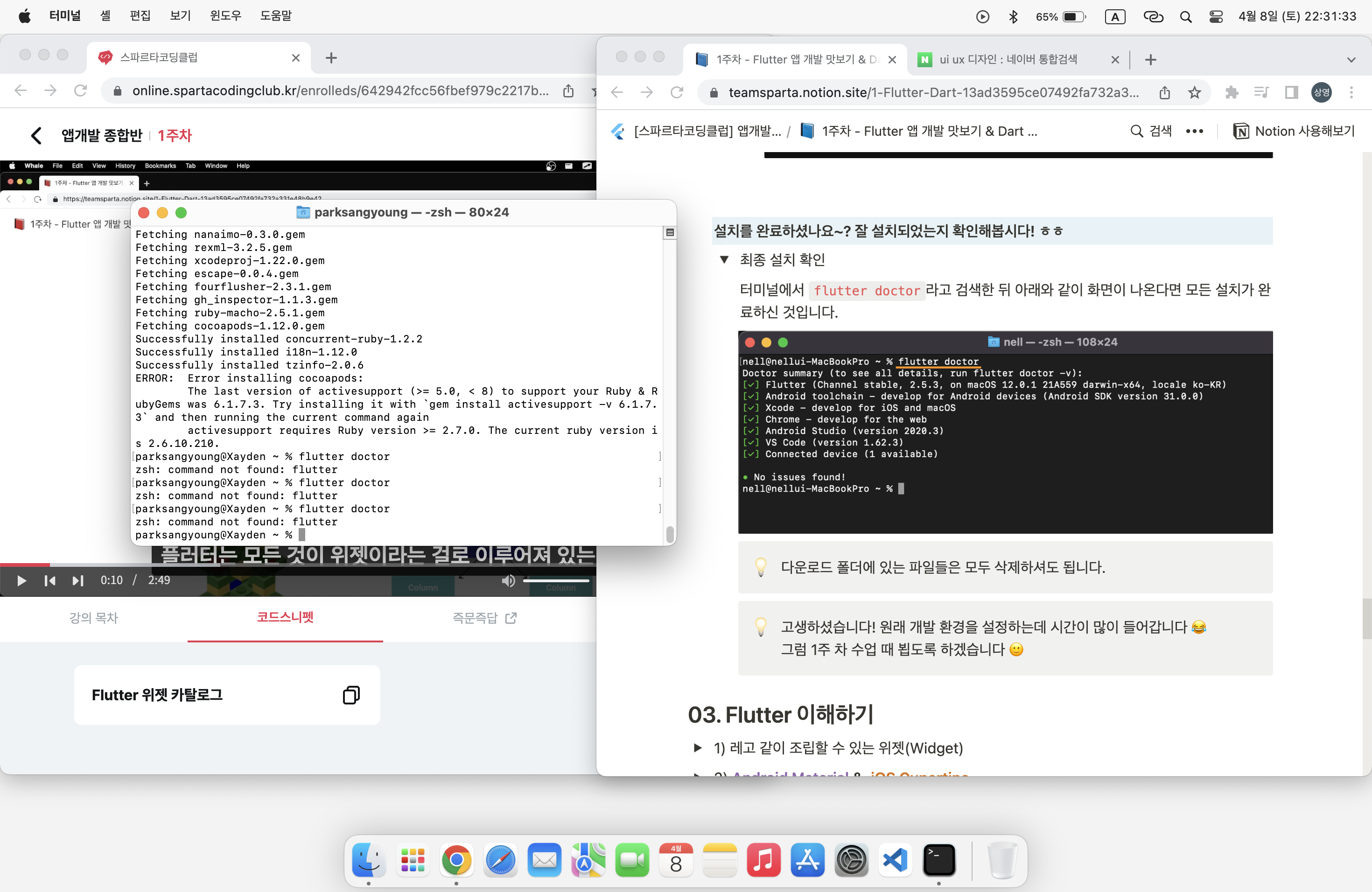Open App Store from the Dock
The height and width of the screenshot is (892, 1372).
pyautogui.click(x=807, y=860)
